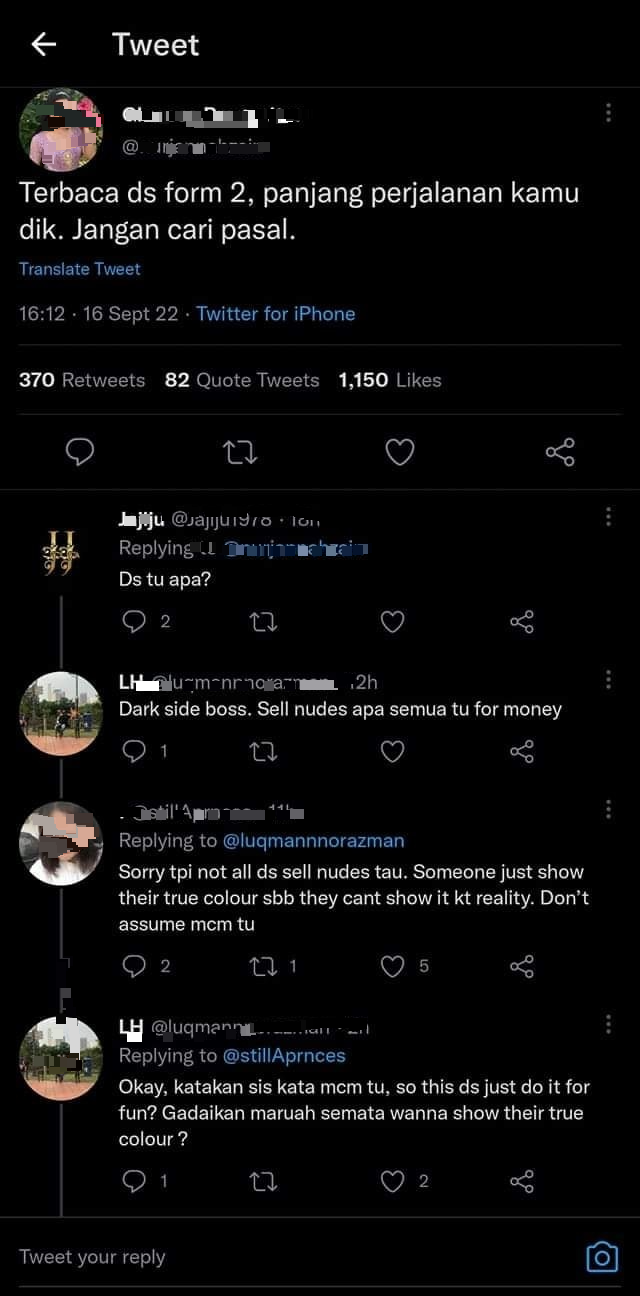640x1296 pixels.
Task: Open @luqmannnorazman mention link
Action: pyautogui.click(x=314, y=841)
